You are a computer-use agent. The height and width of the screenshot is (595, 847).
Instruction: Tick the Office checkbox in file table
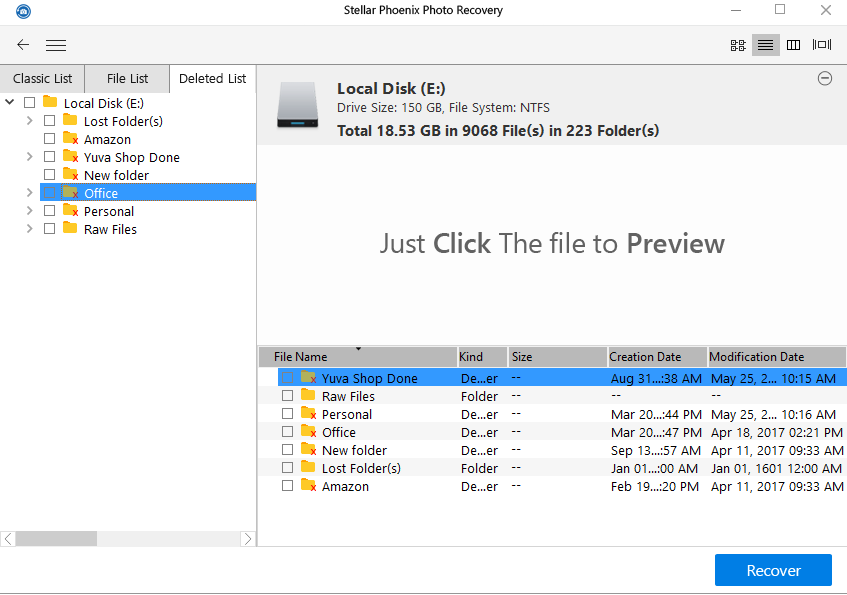tap(287, 431)
